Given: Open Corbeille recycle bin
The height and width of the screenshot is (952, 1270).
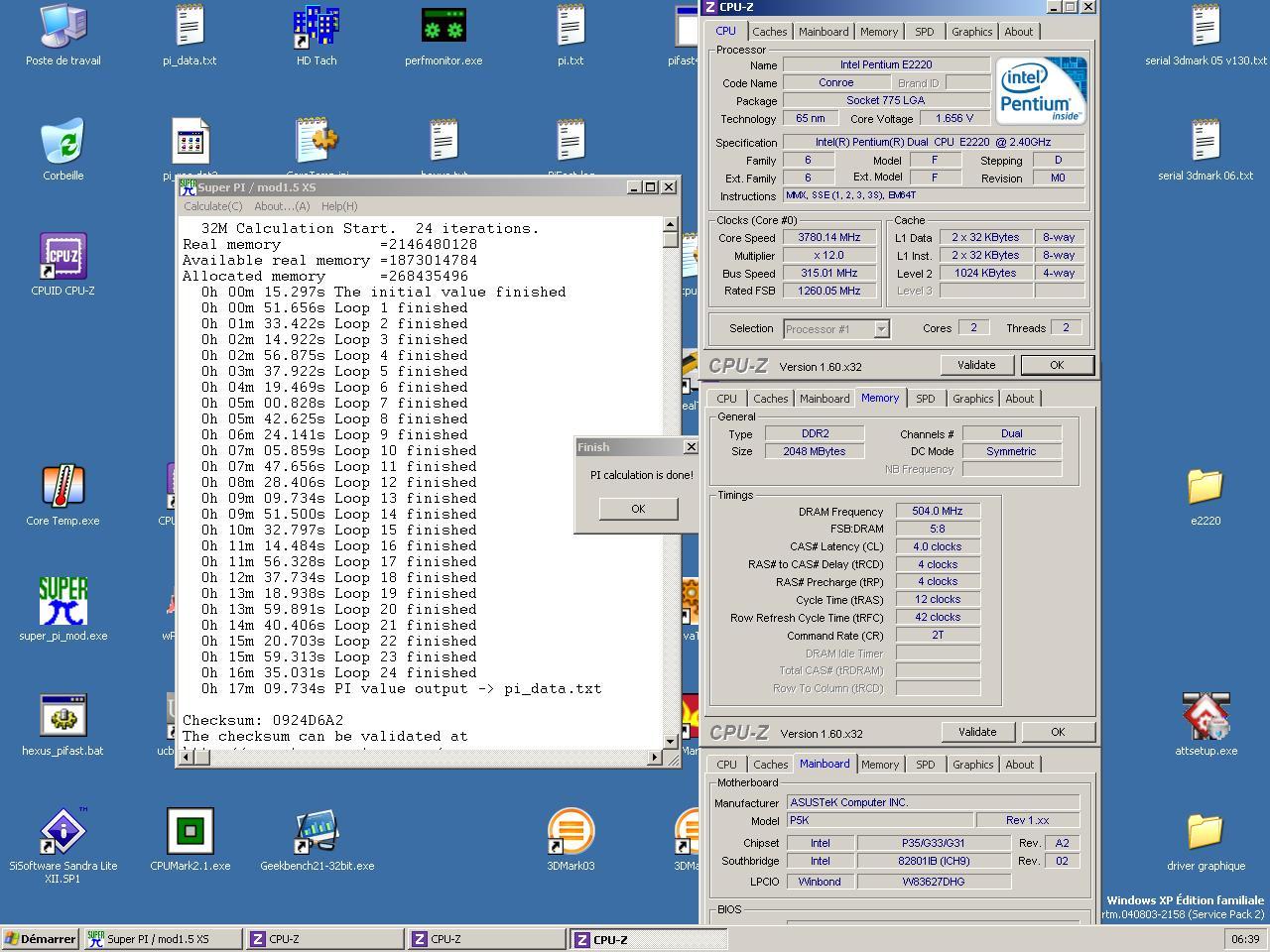Looking at the screenshot, I should pyautogui.click(x=63, y=151).
